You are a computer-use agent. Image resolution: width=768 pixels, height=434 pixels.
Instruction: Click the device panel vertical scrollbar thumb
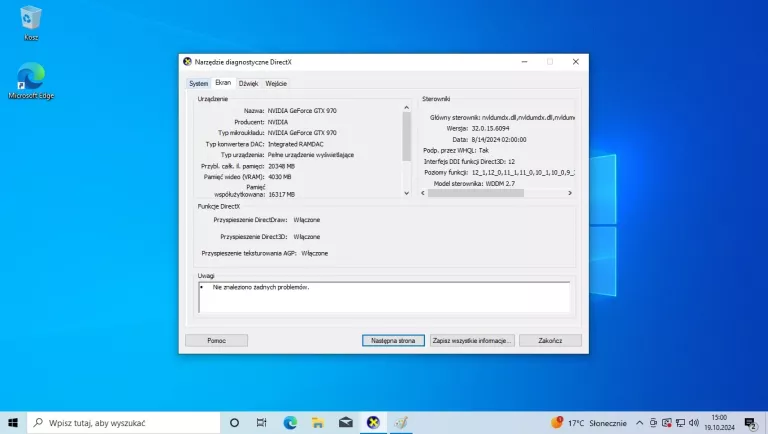[x=407, y=137]
